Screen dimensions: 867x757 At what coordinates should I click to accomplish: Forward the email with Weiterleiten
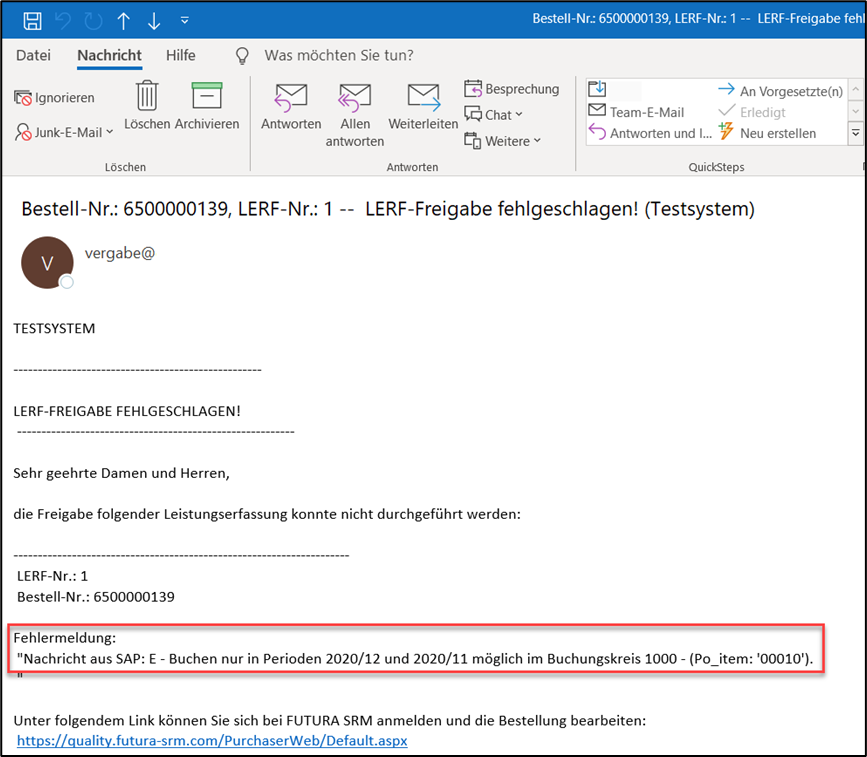pos(423,107)
